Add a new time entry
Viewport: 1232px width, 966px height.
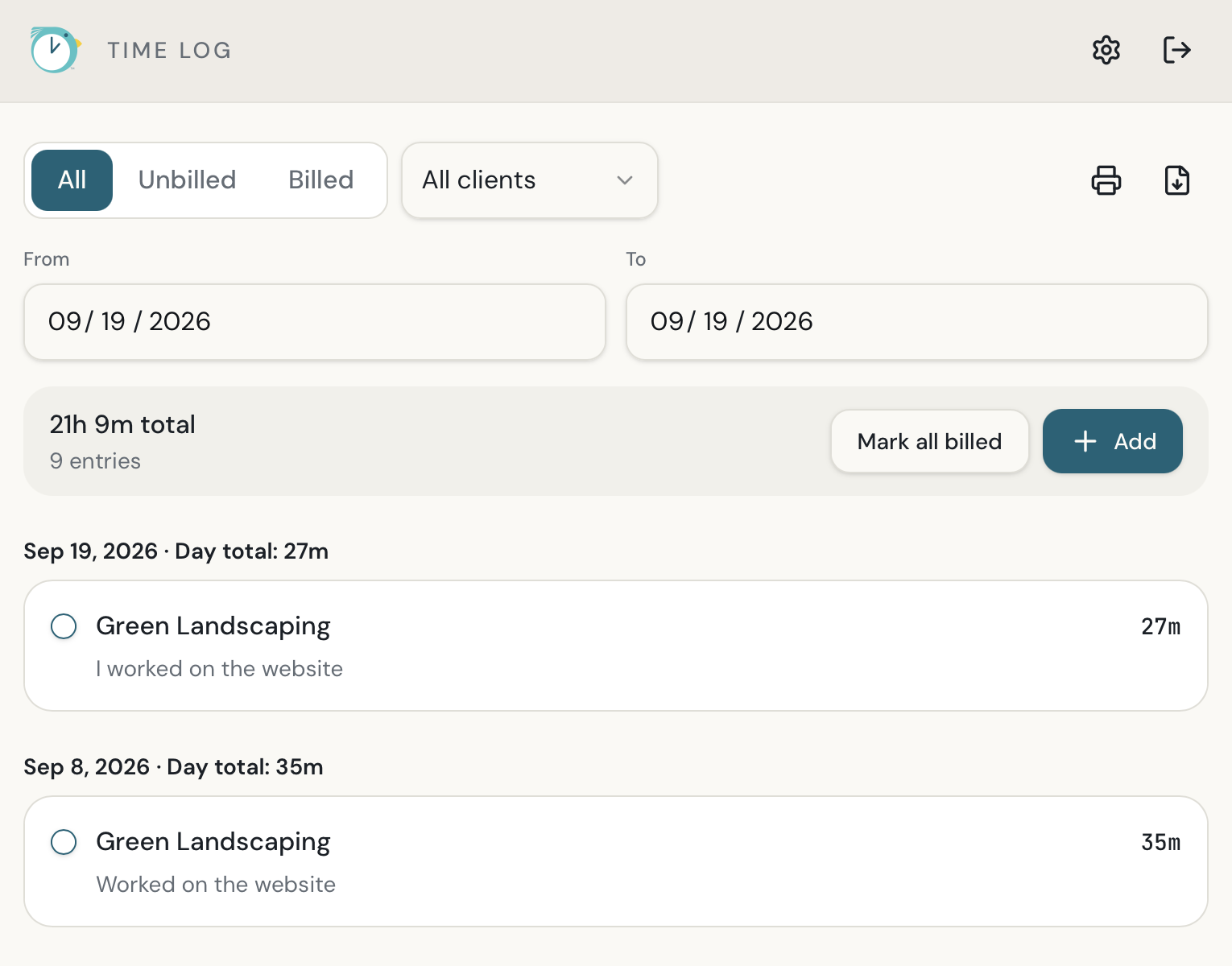(1113, 441)
